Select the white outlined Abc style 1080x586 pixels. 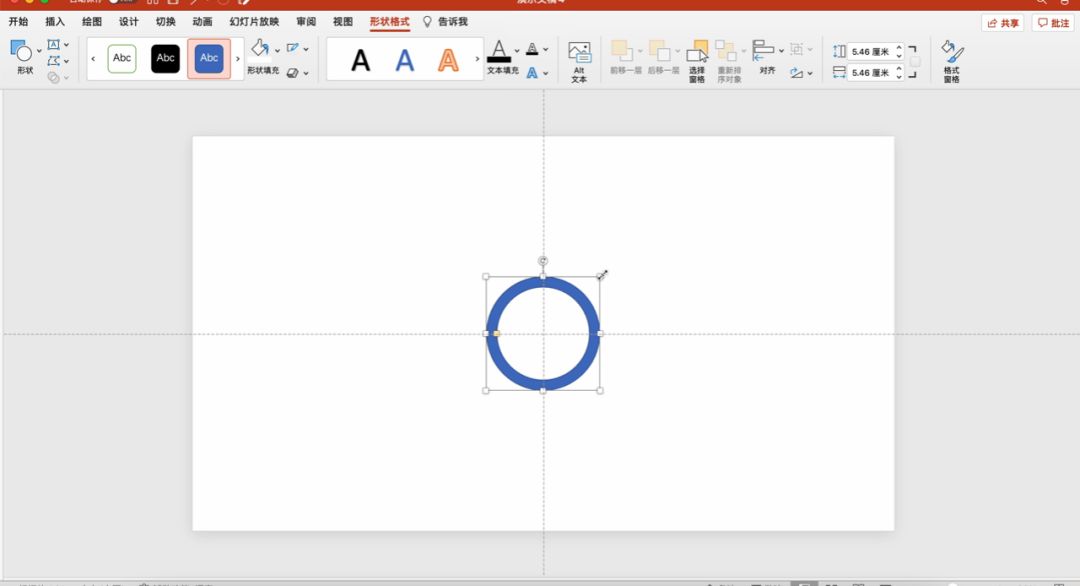122,59
